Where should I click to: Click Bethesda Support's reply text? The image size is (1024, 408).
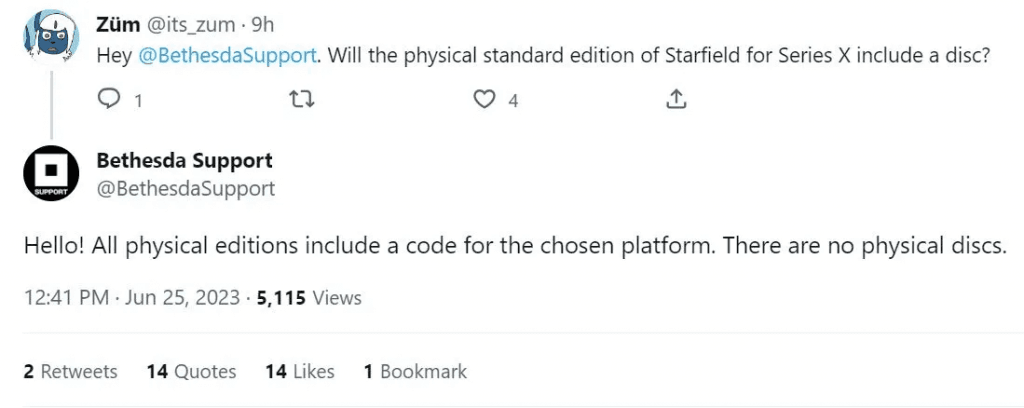click(514, 247)
